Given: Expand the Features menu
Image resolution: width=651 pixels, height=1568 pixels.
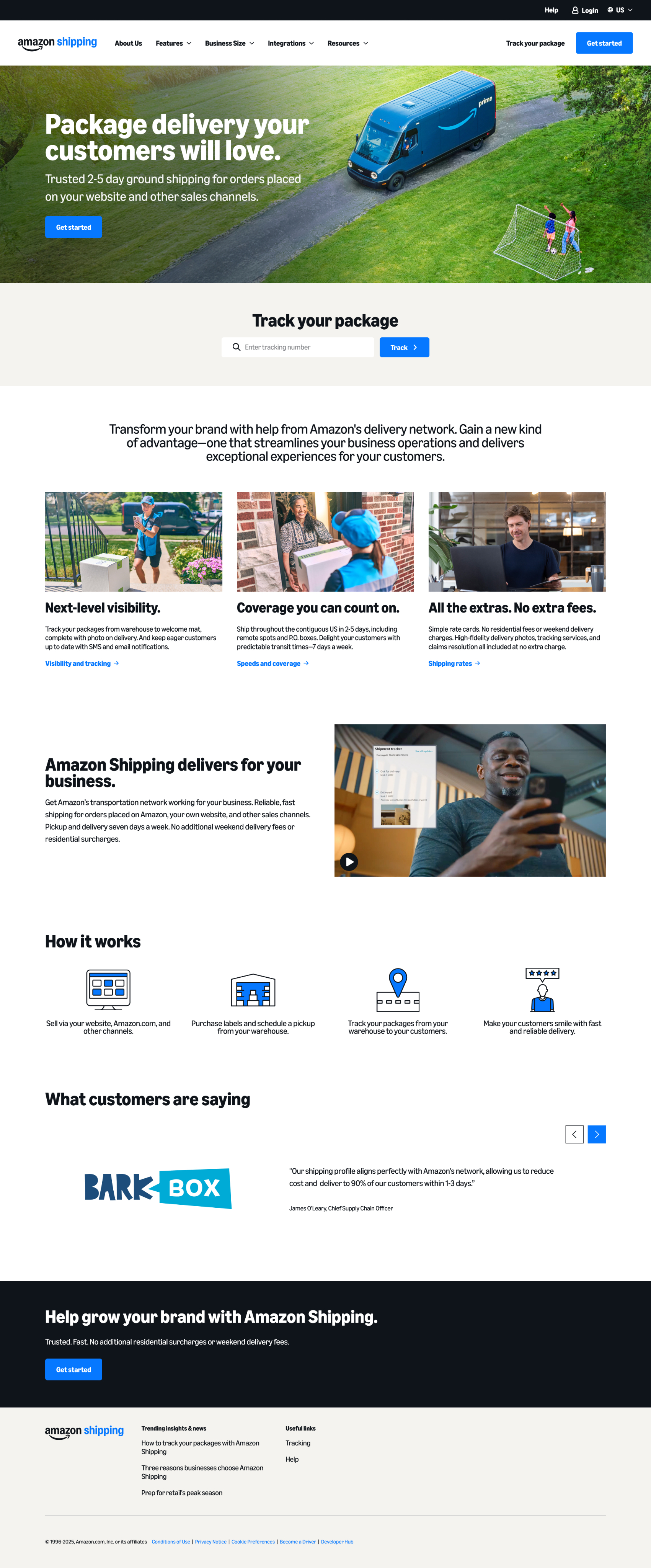Looking at the screenshot, I should [x=173, y=43].
